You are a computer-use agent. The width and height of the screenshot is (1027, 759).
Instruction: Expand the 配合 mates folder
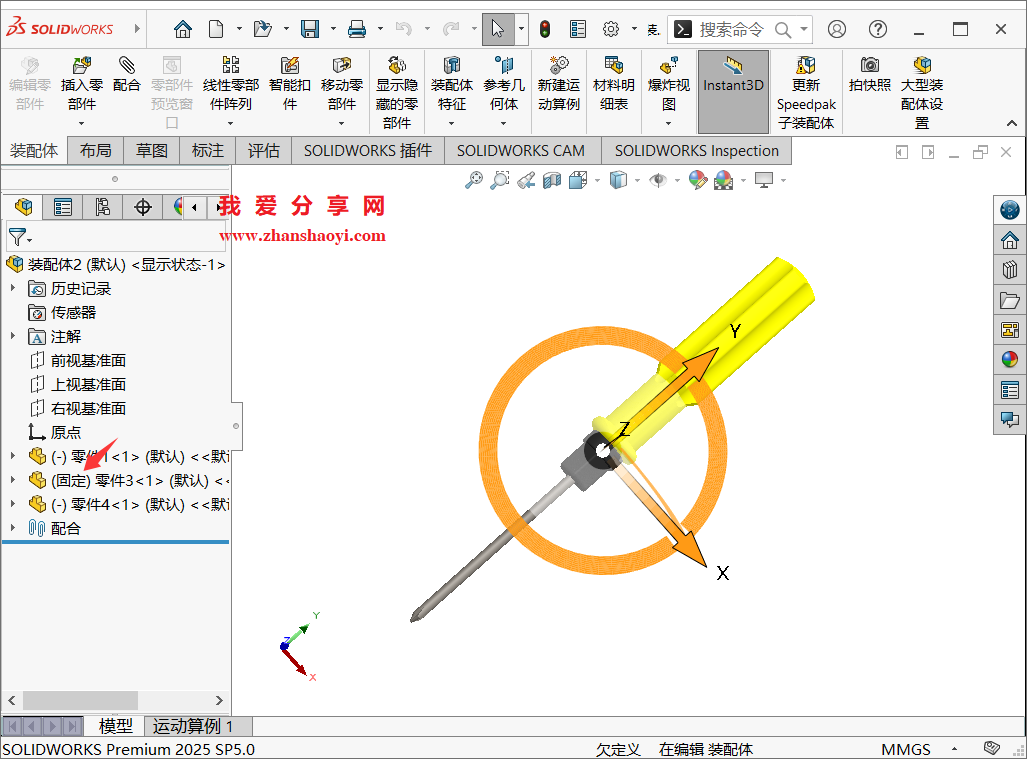(x=12, y=528)
